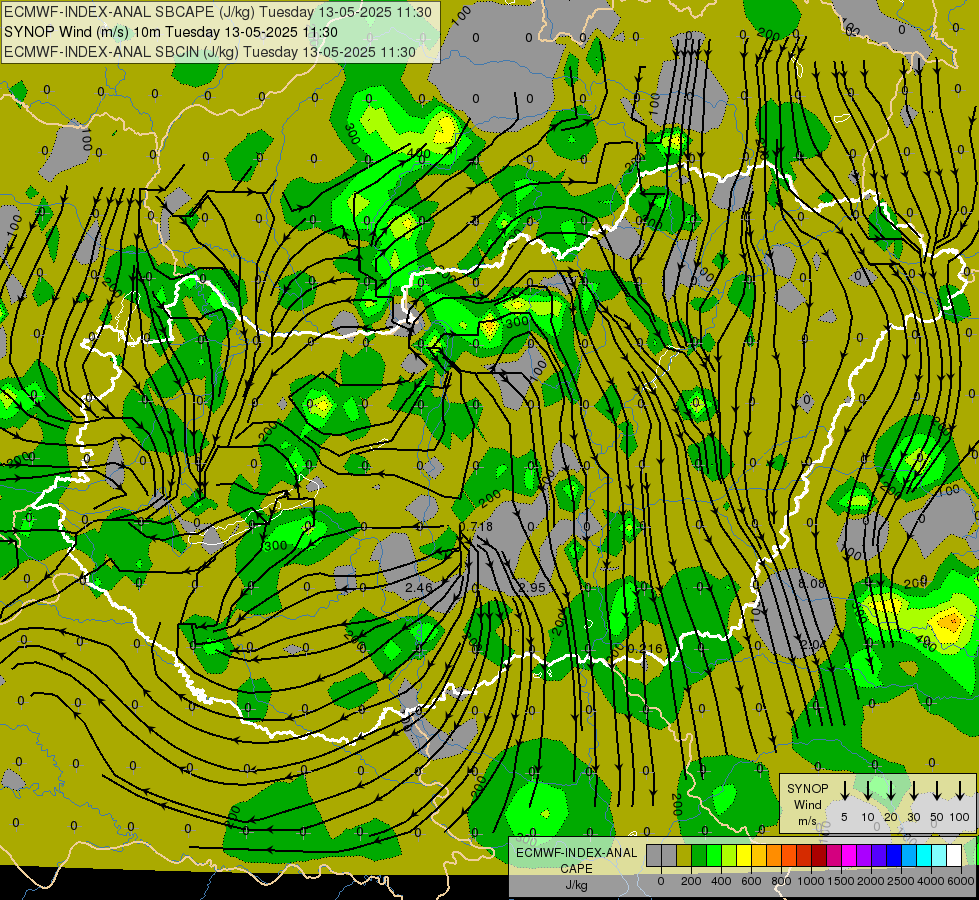
Task: Click the SBCIN title line
Action: pyautogui.click(x=210, y=52)
